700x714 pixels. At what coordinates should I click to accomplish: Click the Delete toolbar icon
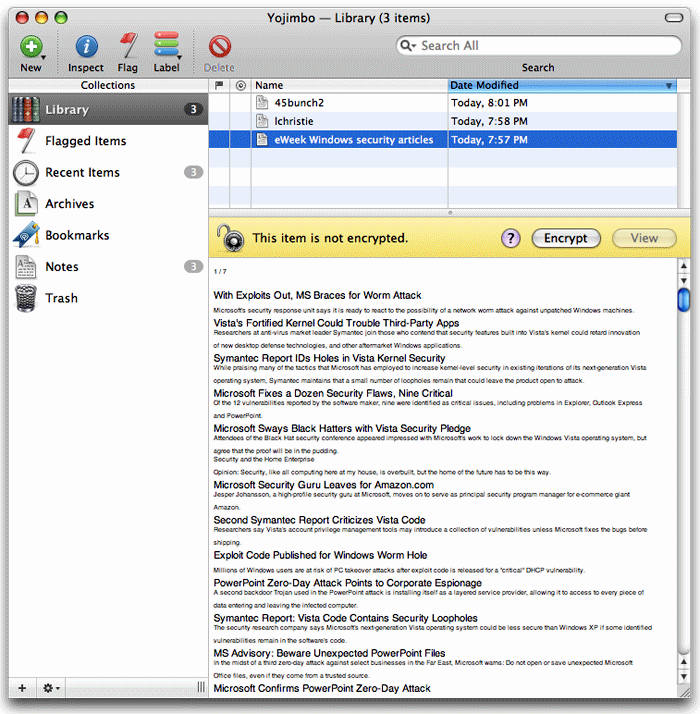(220, 46)
